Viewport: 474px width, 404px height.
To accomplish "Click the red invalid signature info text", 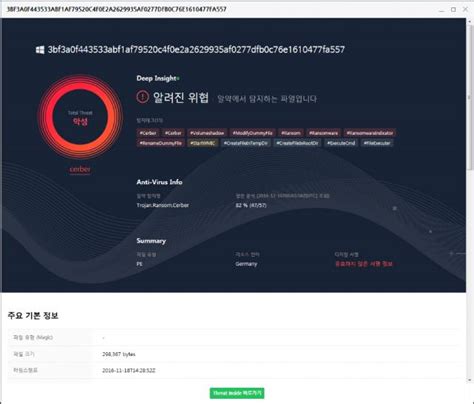I will pyautogui.click(x=364, y=264).
